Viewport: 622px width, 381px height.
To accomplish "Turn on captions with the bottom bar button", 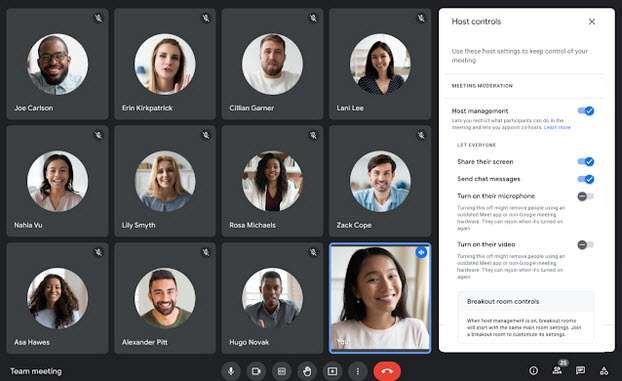I will click(x=282, y=371).
